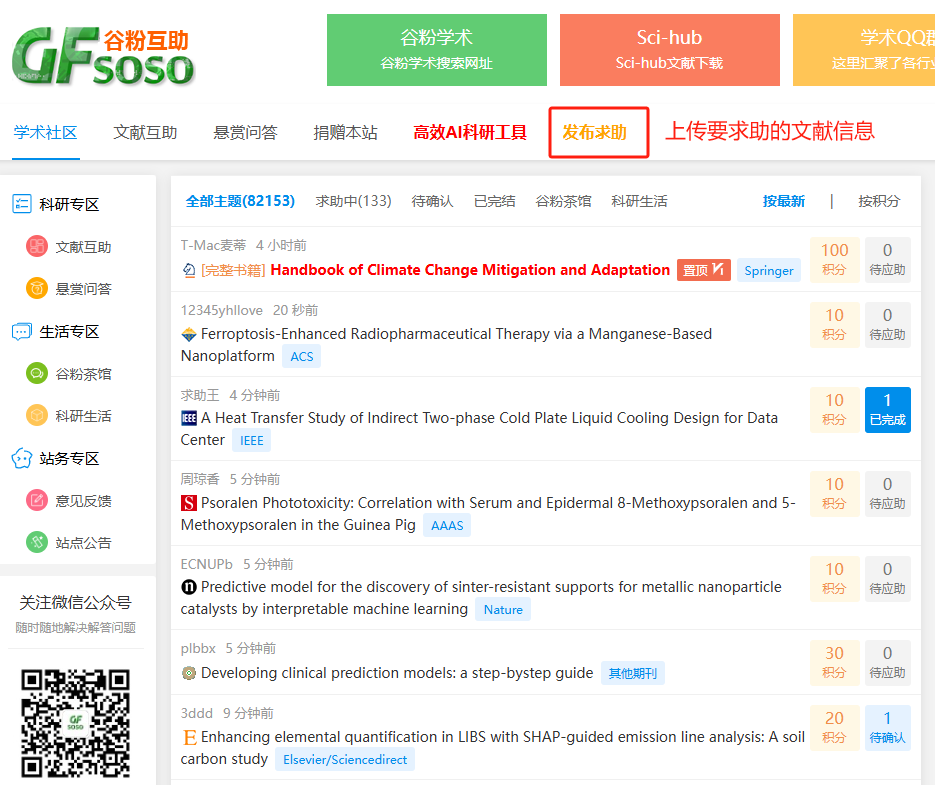Click the GFsoso site logo
Viewport: 935px width, 785px height.
(x=102, y=56)
